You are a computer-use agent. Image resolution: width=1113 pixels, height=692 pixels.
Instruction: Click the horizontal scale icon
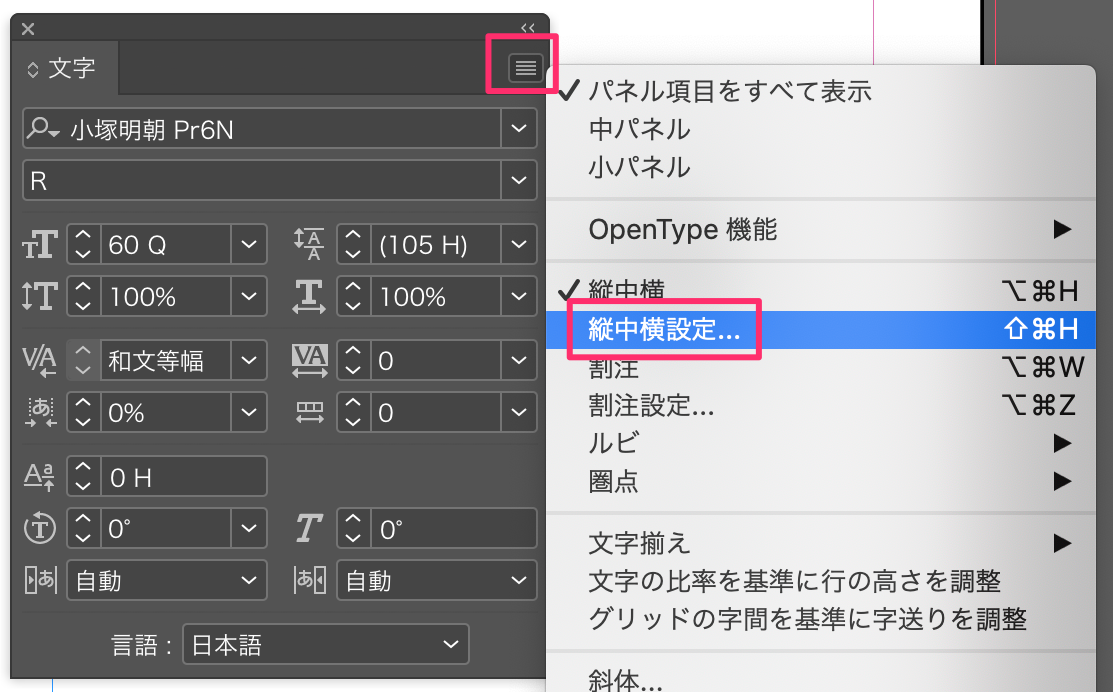[309, 296]
